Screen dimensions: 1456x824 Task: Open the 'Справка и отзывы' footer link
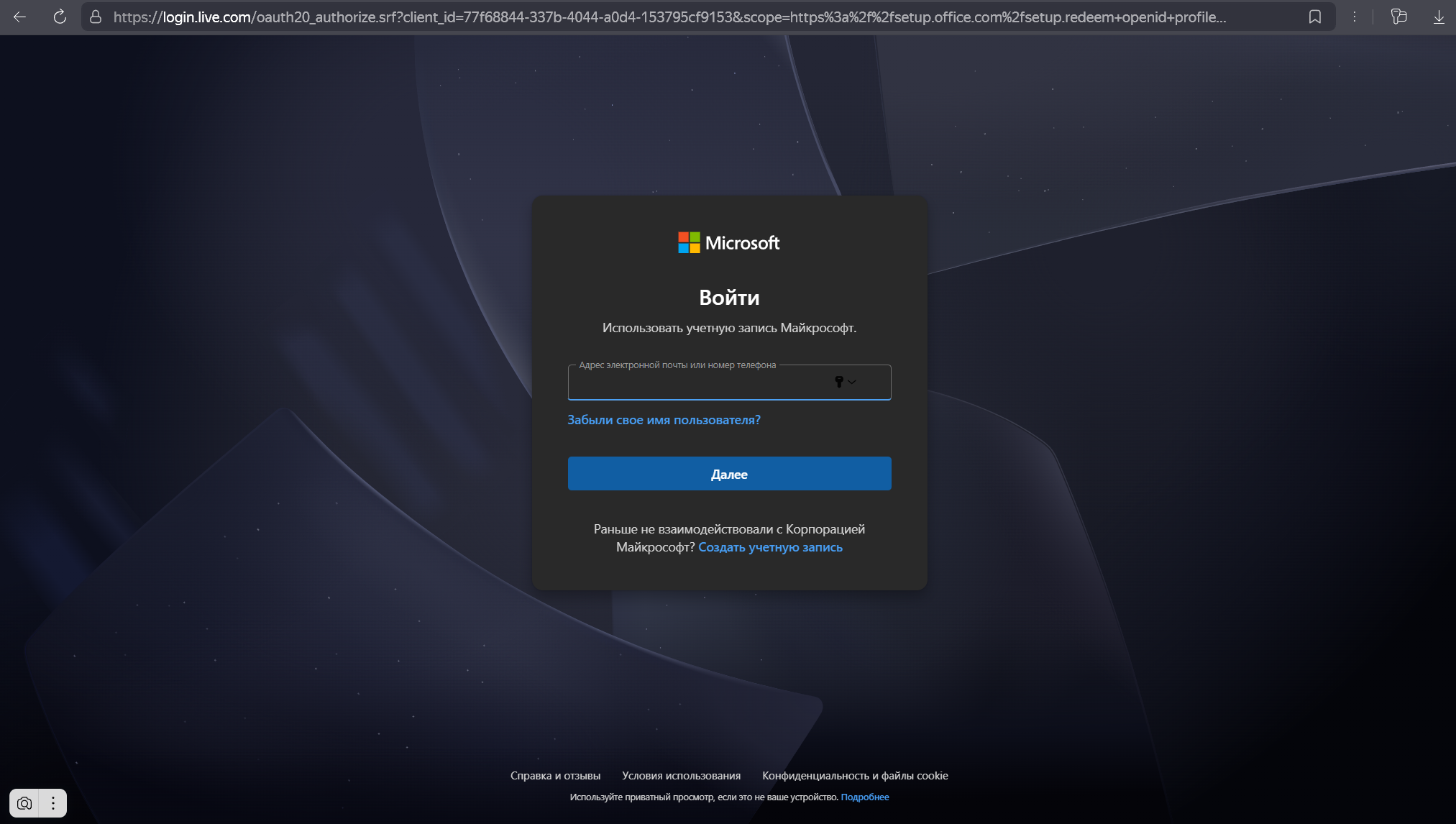point(555,776)
